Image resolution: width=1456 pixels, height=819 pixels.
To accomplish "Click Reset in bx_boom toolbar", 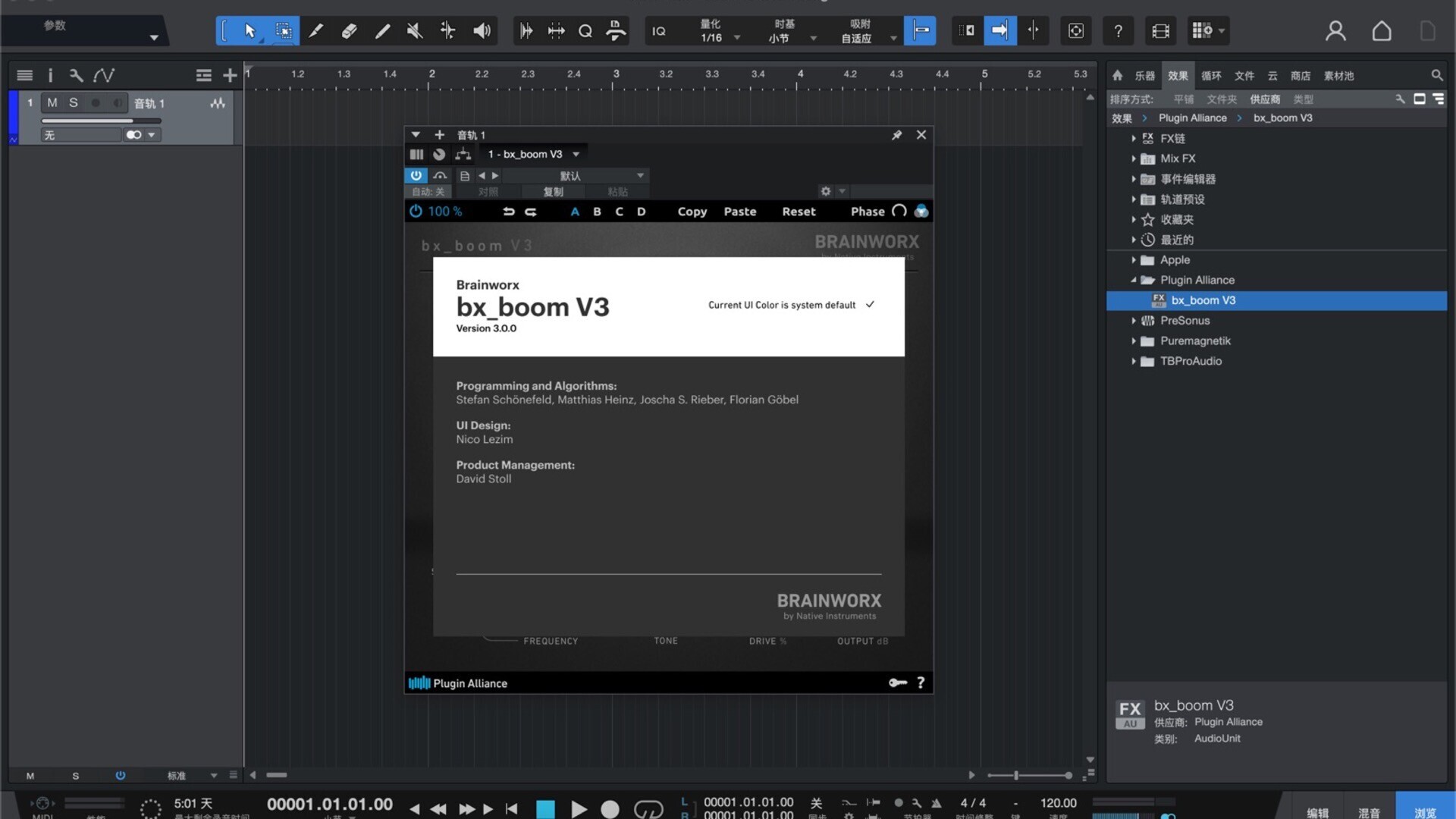I will click(x=799, y=212).
